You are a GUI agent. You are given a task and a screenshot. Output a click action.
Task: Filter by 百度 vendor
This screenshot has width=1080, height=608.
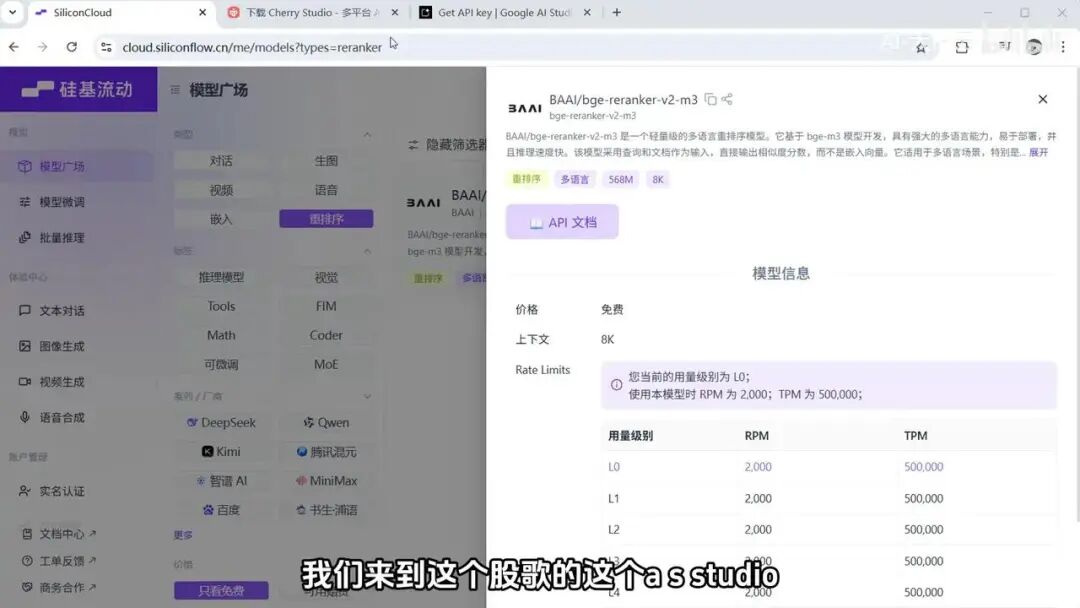click(x=221, y=510)
